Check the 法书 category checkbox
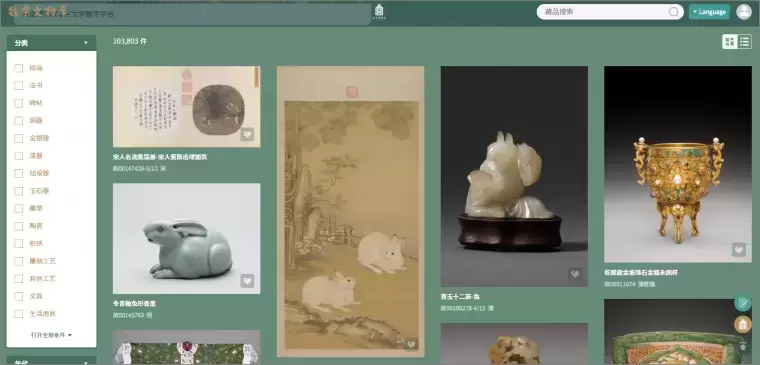The image size is (760, 365). click(x=18, y=86)
